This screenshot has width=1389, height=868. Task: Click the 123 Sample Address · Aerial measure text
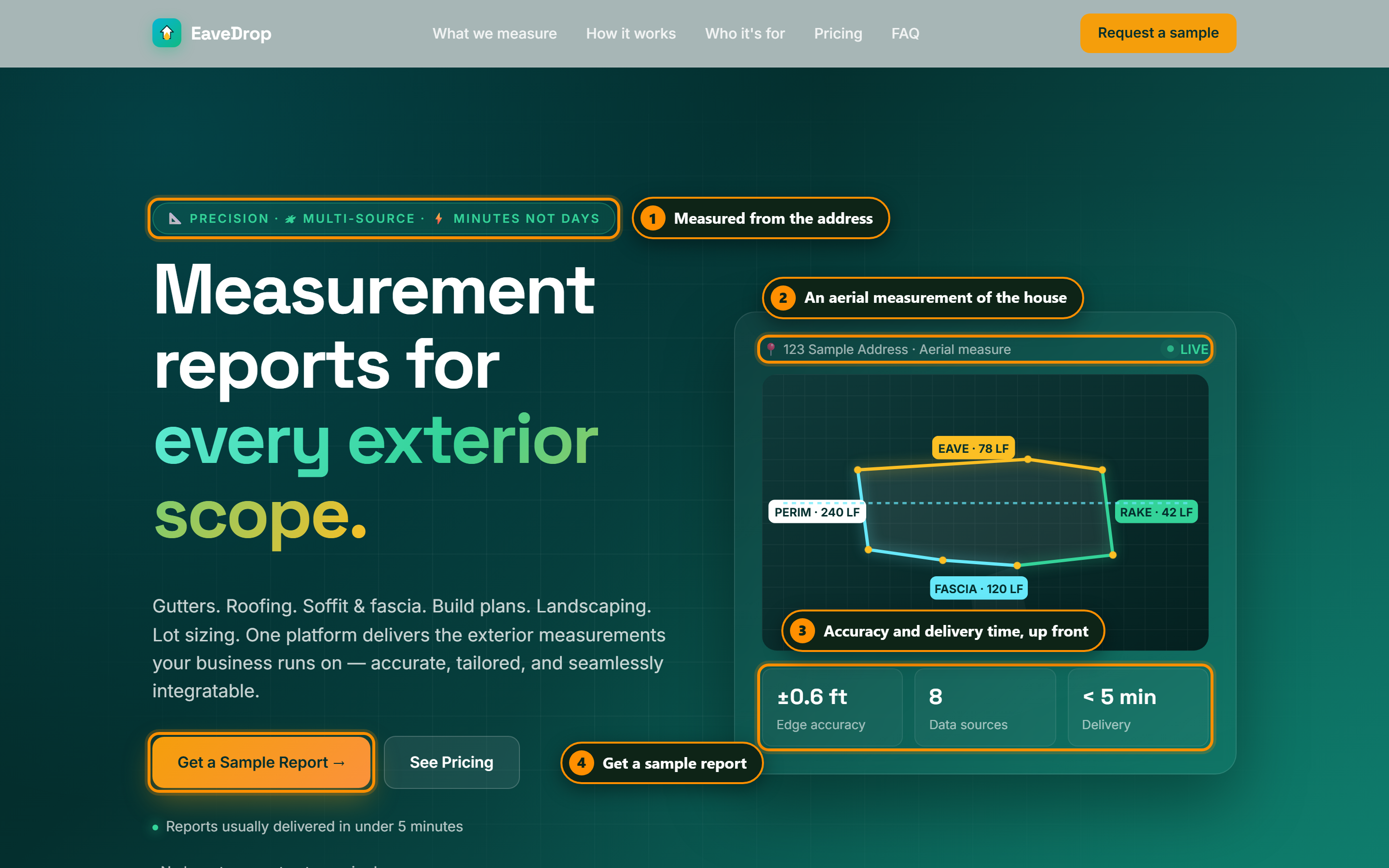click(897, 349)
